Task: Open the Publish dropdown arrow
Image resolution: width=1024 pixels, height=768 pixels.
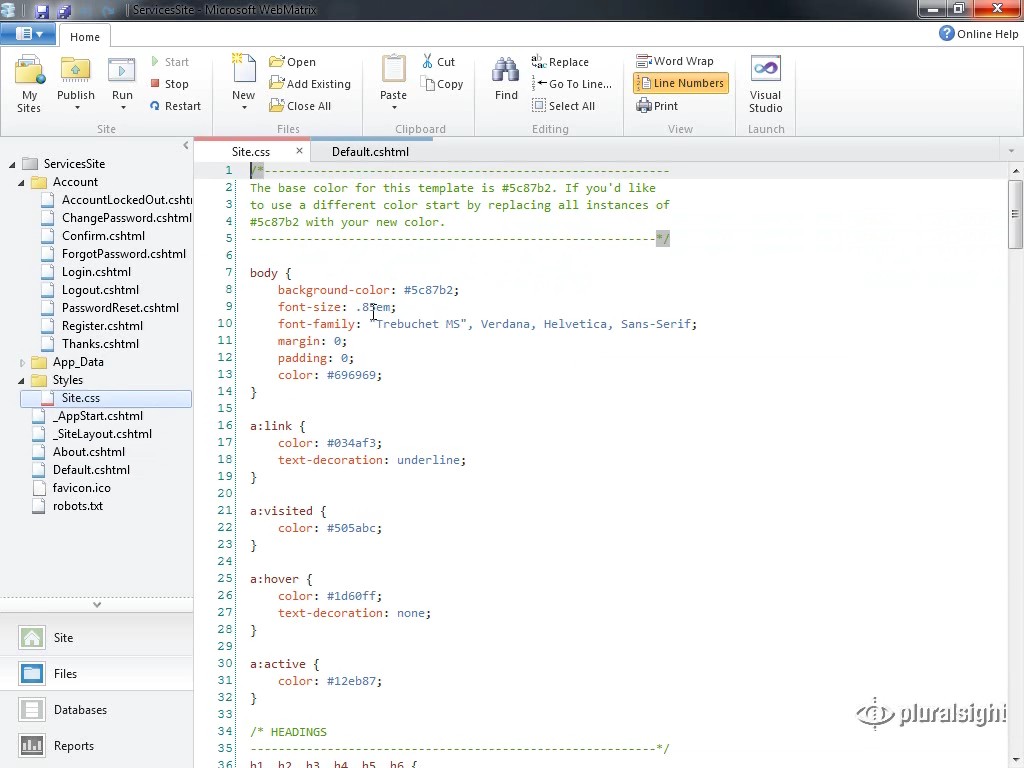Action: [x=76, y=108]
